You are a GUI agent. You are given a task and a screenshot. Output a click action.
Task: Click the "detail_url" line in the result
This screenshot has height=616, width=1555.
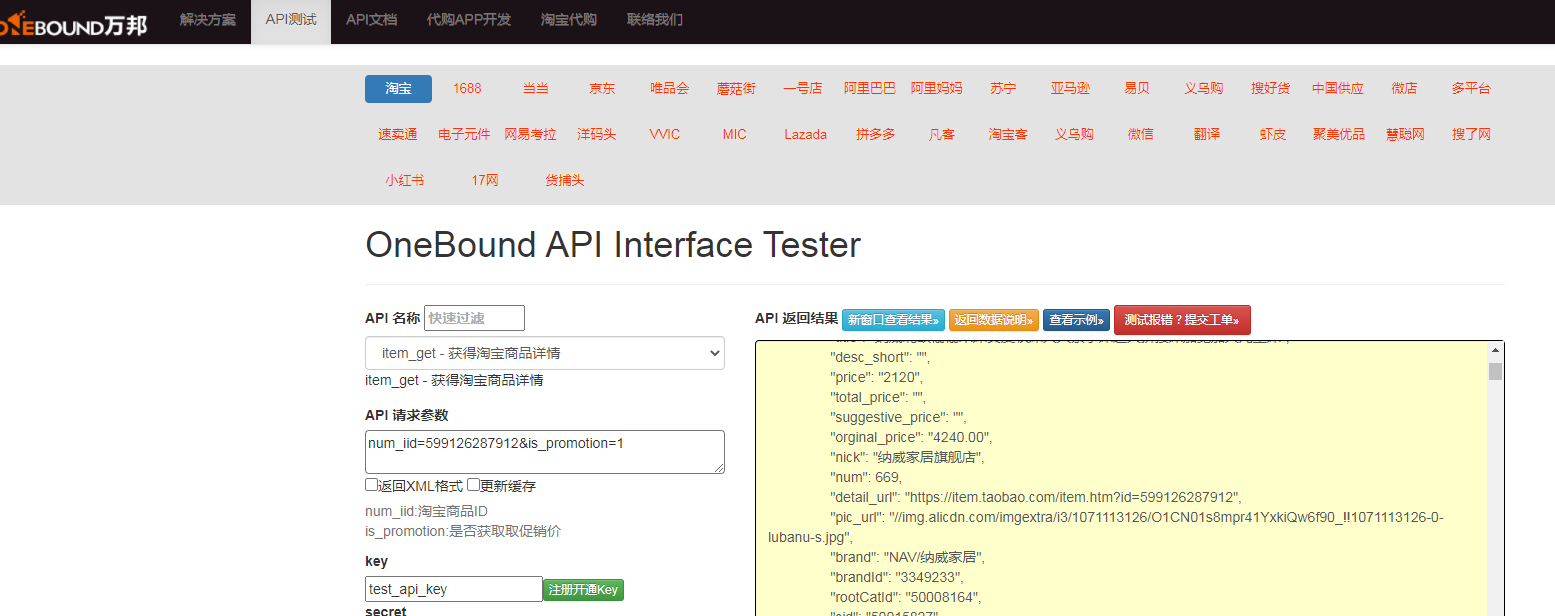1035,497
